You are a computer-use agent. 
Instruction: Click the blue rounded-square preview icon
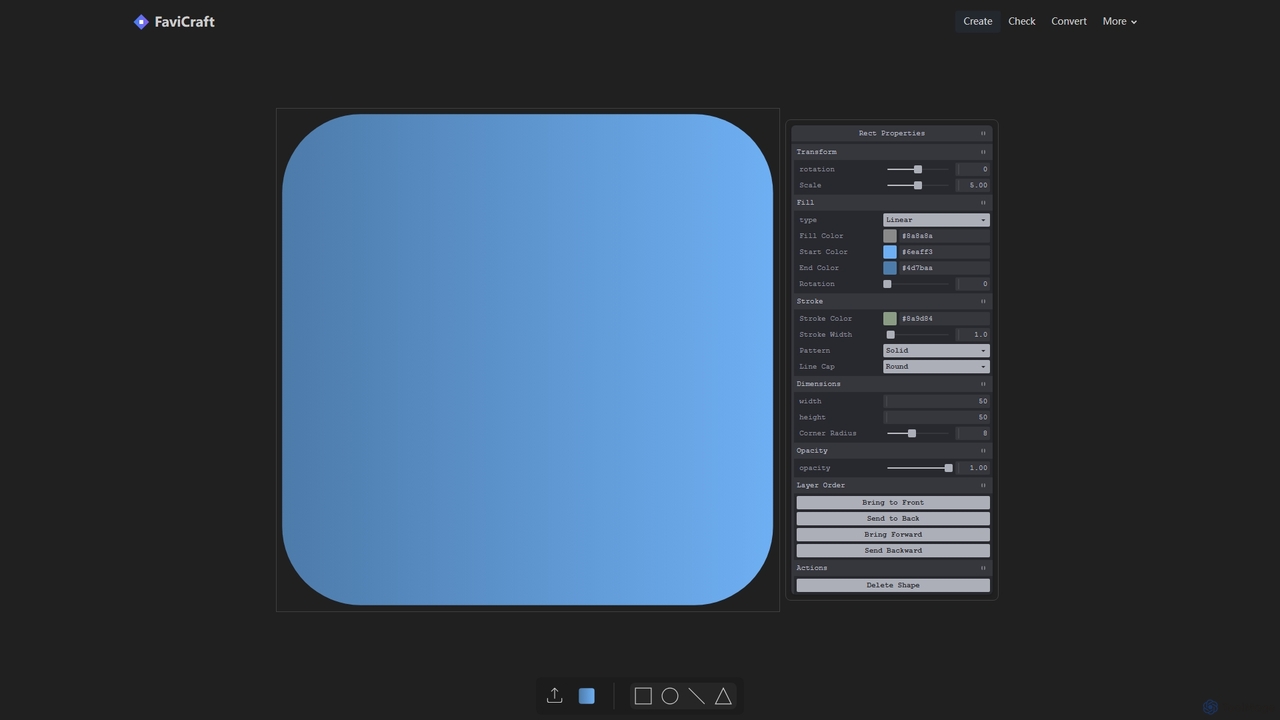point(587,696)
